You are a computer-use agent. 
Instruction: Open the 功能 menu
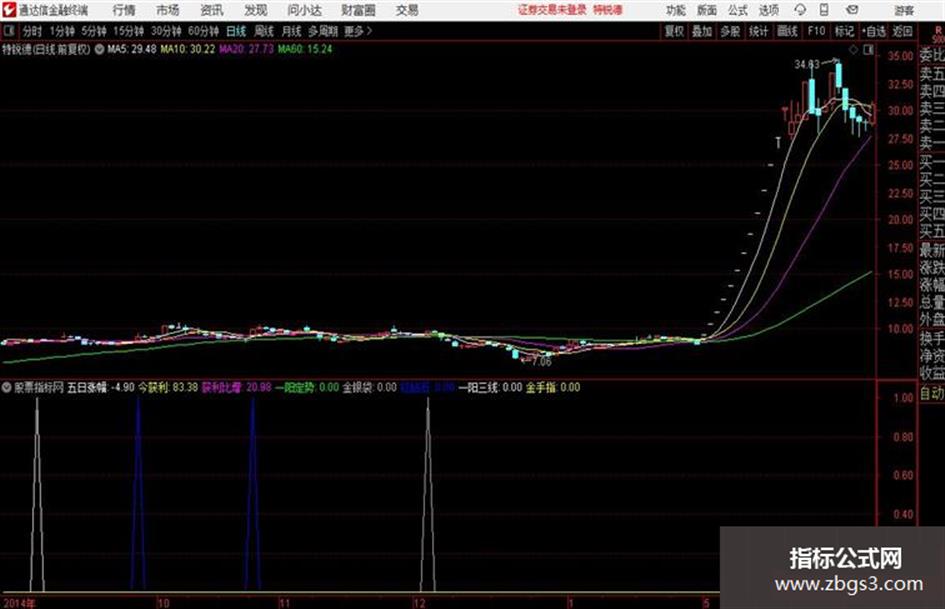[676, 10]
